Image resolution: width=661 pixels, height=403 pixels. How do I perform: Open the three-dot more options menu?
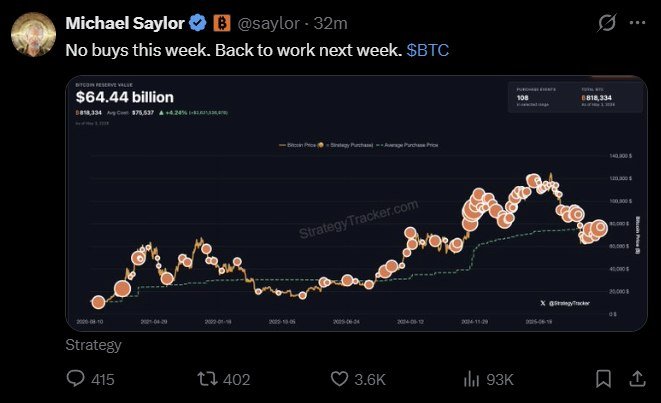(637, 23)
